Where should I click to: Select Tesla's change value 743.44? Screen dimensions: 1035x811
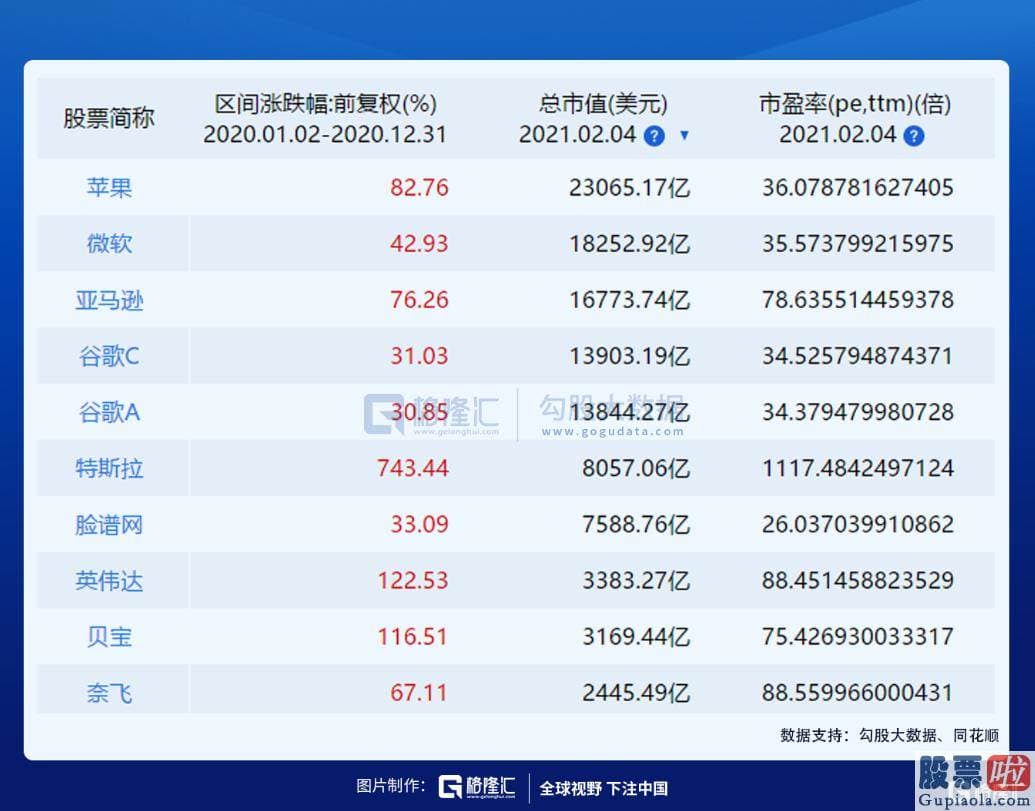(413, 468)
